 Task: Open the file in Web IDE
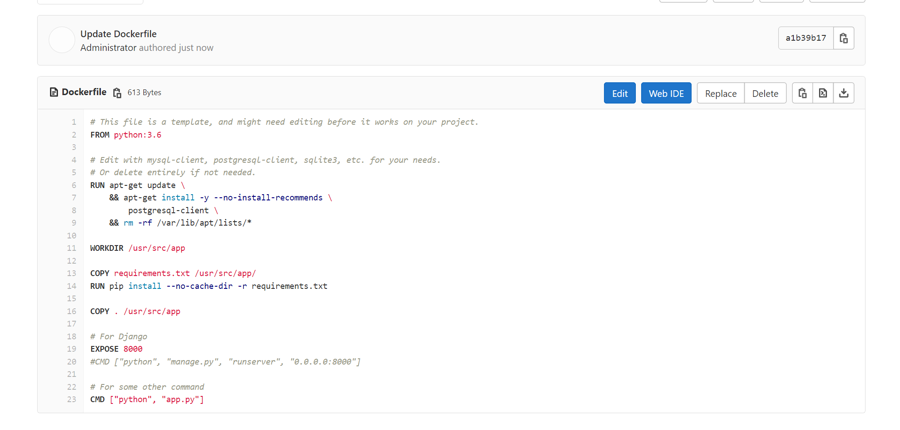point(666,93)
